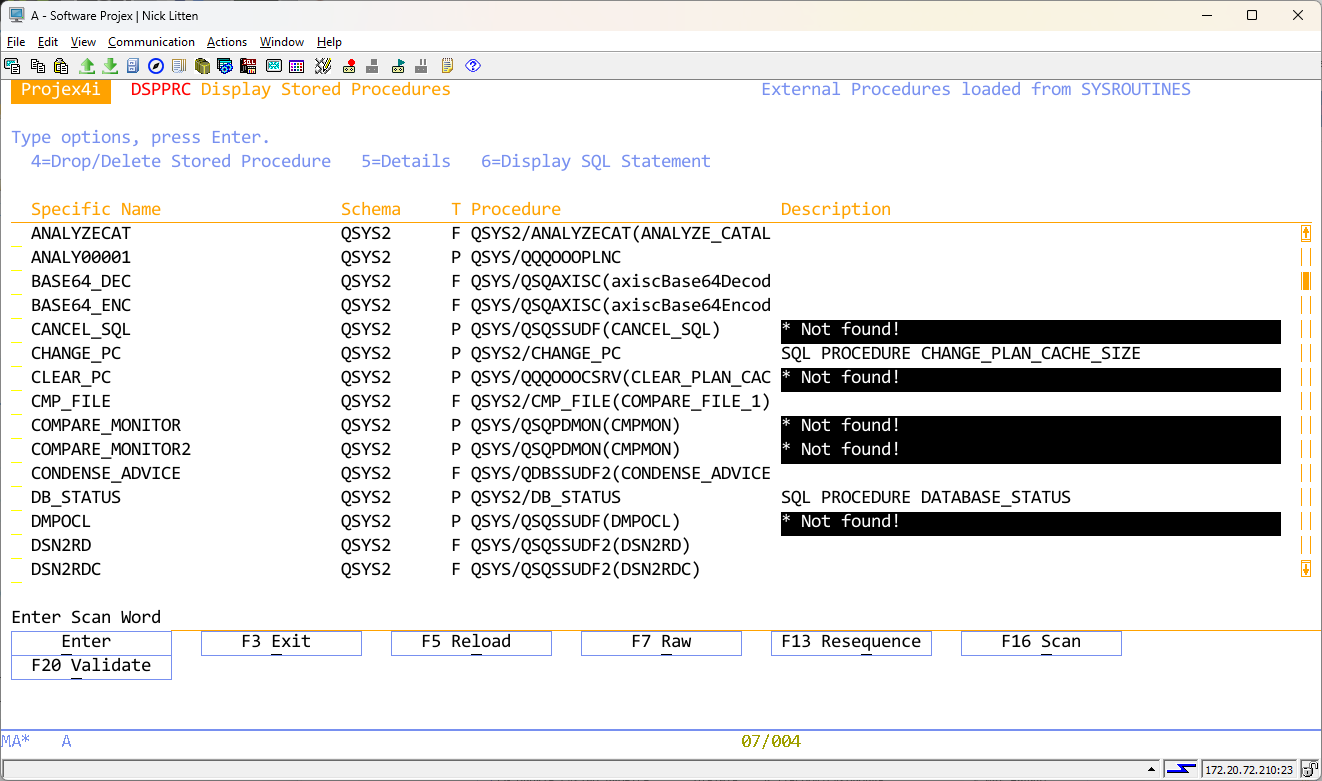Click option field beside CANCEL_SQL

pyautogui.click(x=16, y=330)
